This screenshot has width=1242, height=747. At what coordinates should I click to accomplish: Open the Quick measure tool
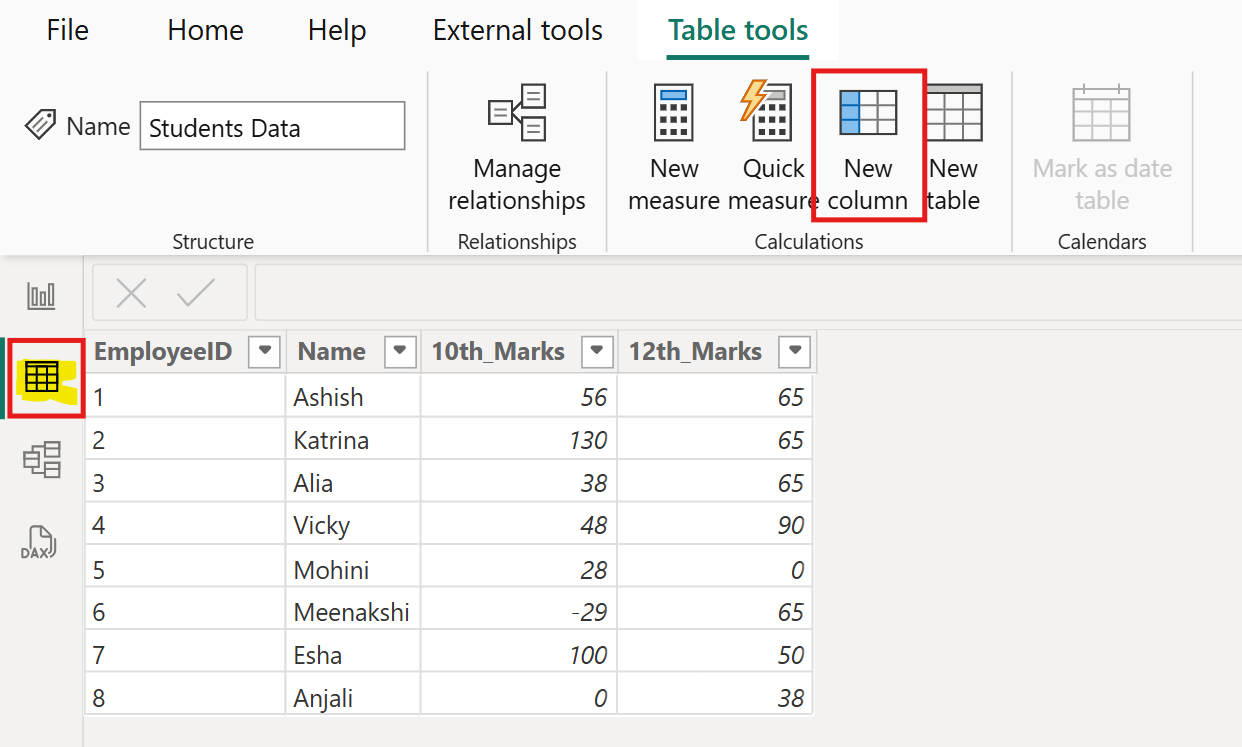[x=766, y=145]
